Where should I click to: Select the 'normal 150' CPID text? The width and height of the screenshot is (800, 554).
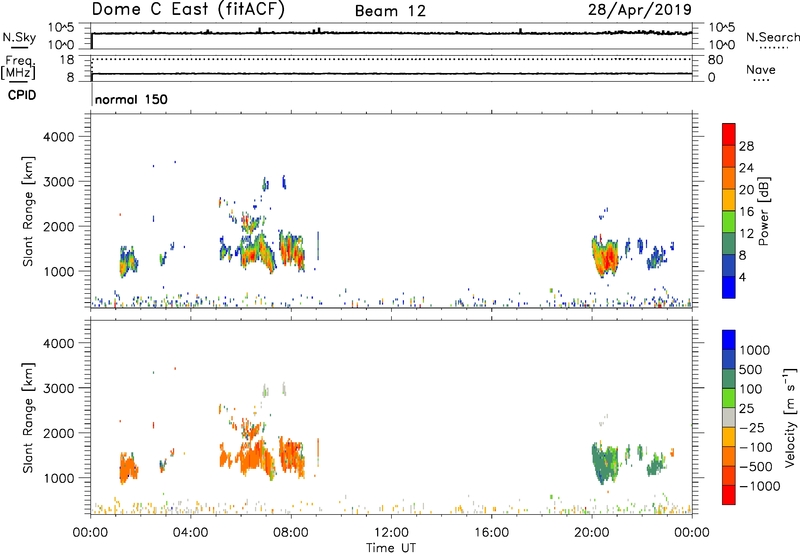131,99
